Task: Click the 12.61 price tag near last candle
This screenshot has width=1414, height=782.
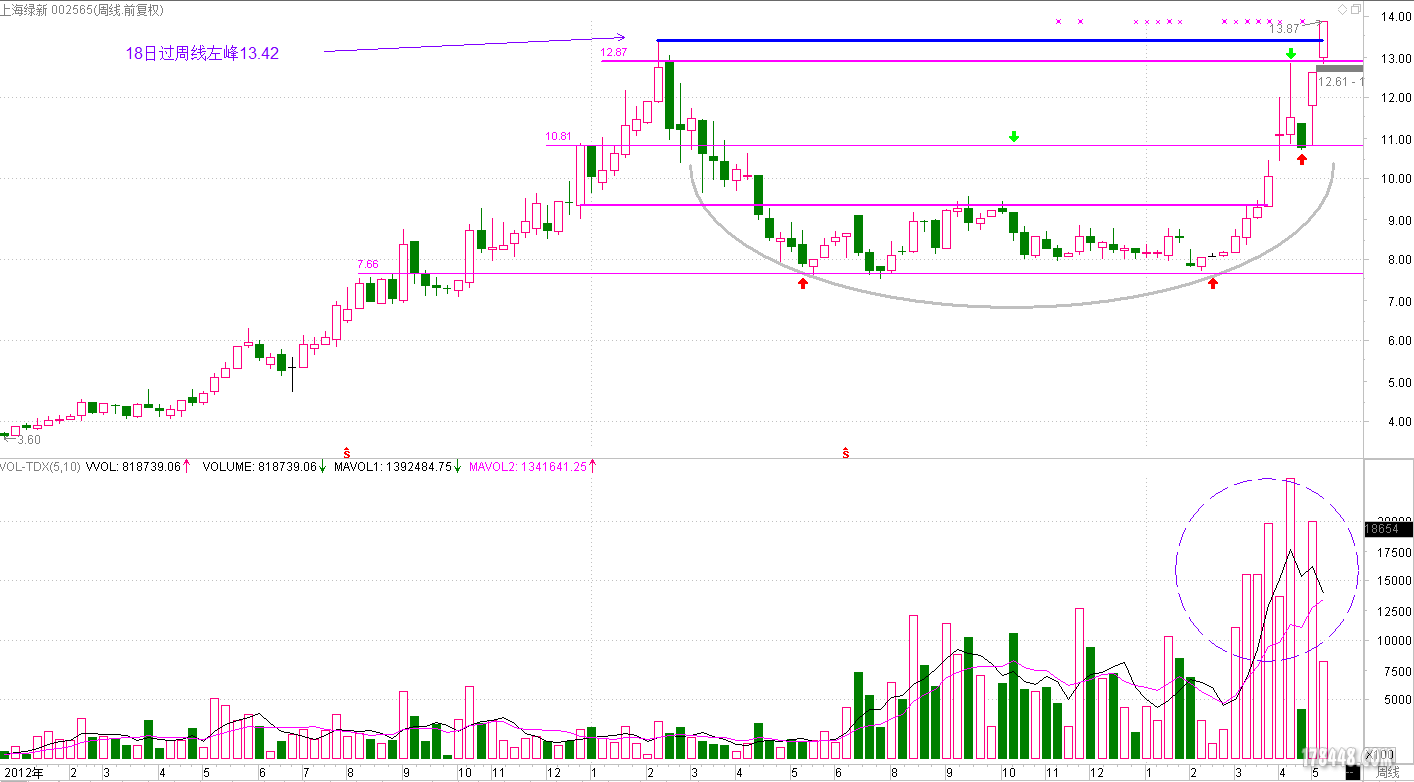Action: [1340, 82]
